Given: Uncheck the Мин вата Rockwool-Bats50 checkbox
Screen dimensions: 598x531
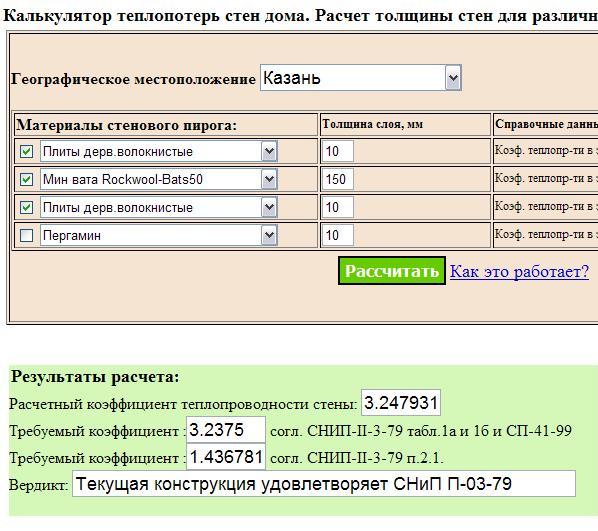Looking at the screenshot, I should click(26, 179).
